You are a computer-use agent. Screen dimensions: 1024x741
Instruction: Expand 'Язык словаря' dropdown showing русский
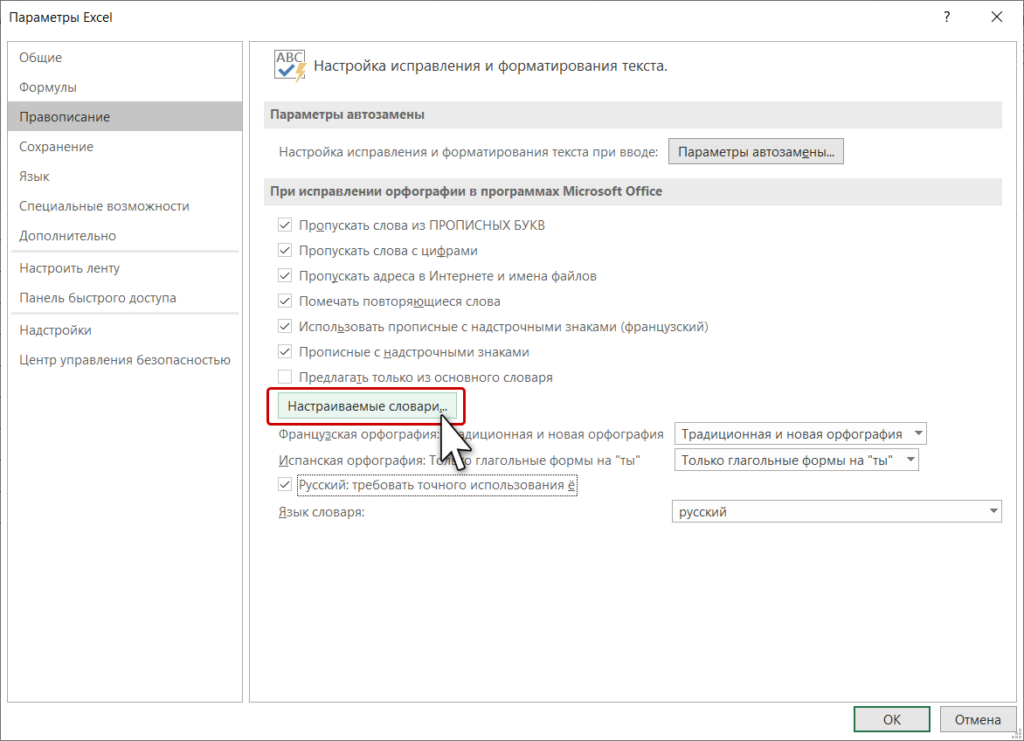[837, 512]
